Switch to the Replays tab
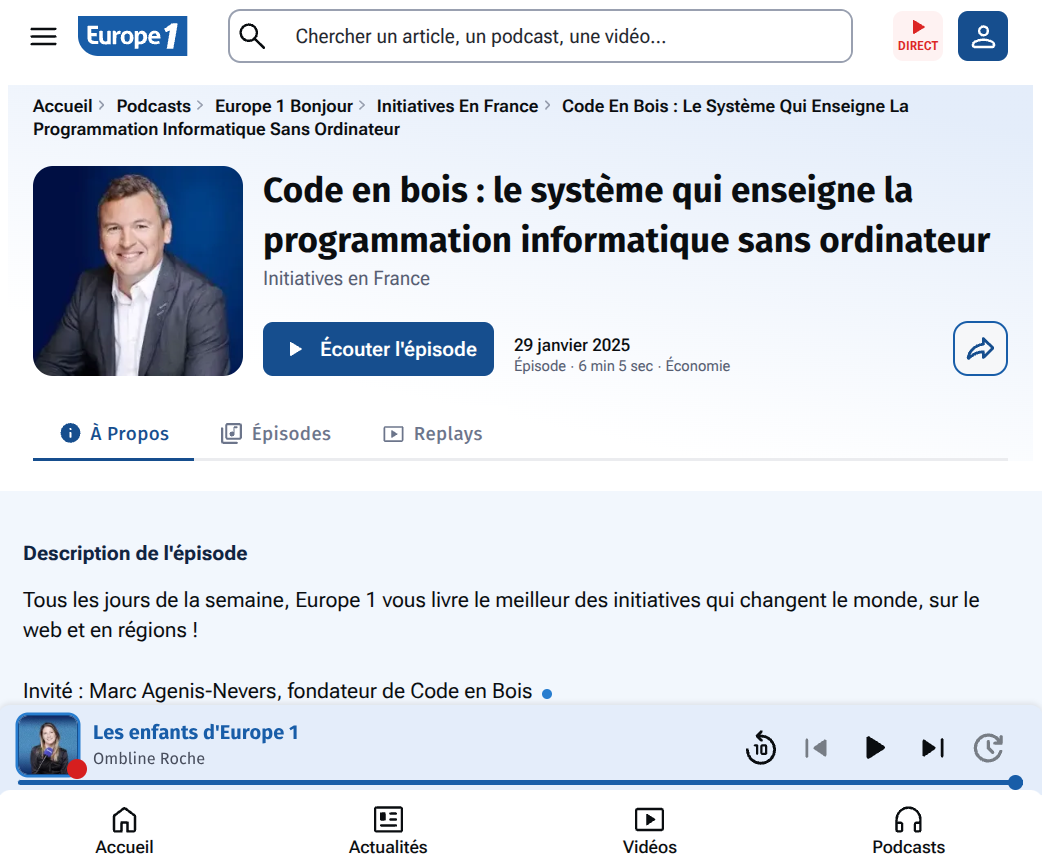Screen dimensions: 1042x866 (433, 433)
